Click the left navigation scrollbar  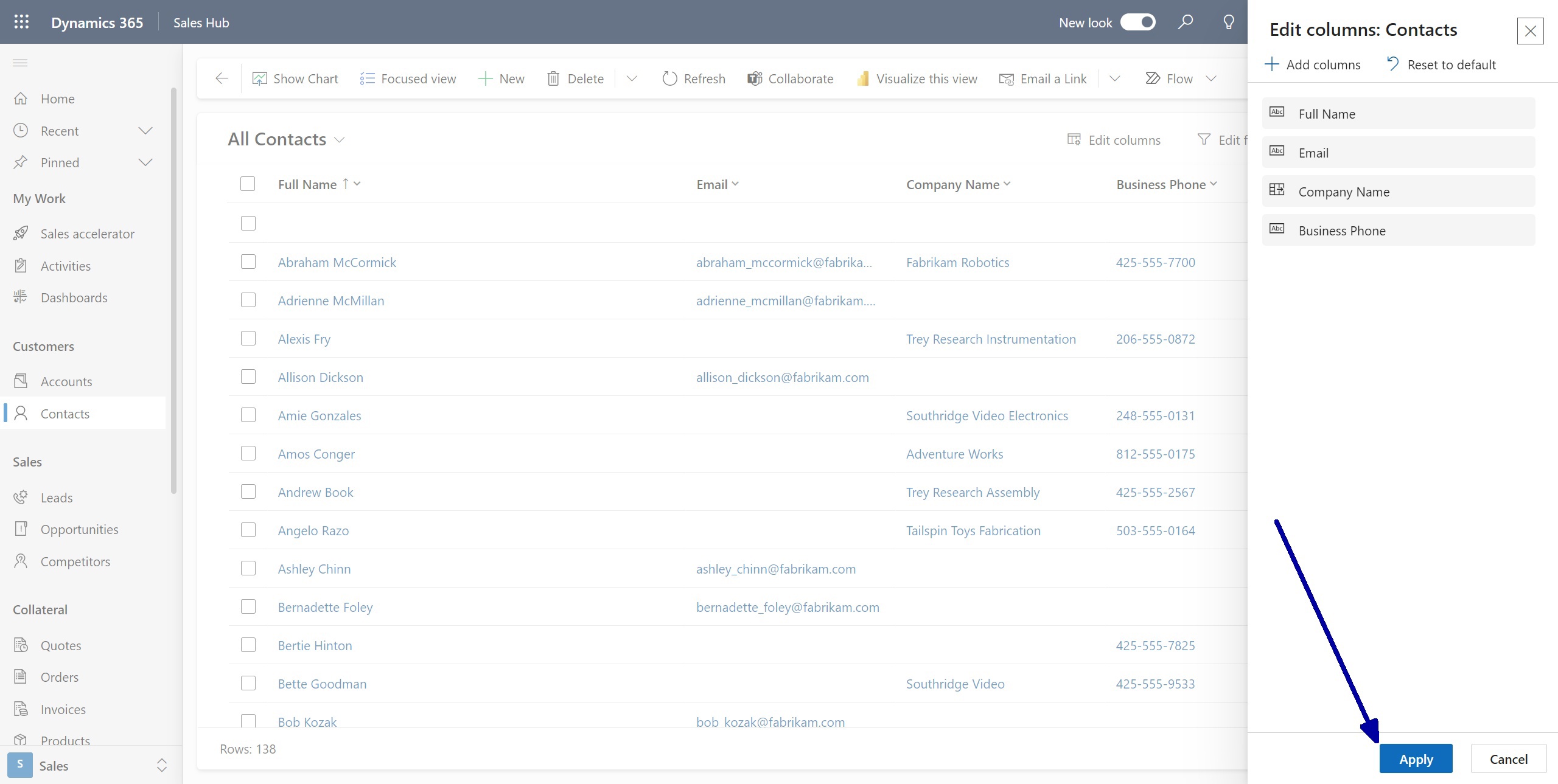[x=173, y=291]
